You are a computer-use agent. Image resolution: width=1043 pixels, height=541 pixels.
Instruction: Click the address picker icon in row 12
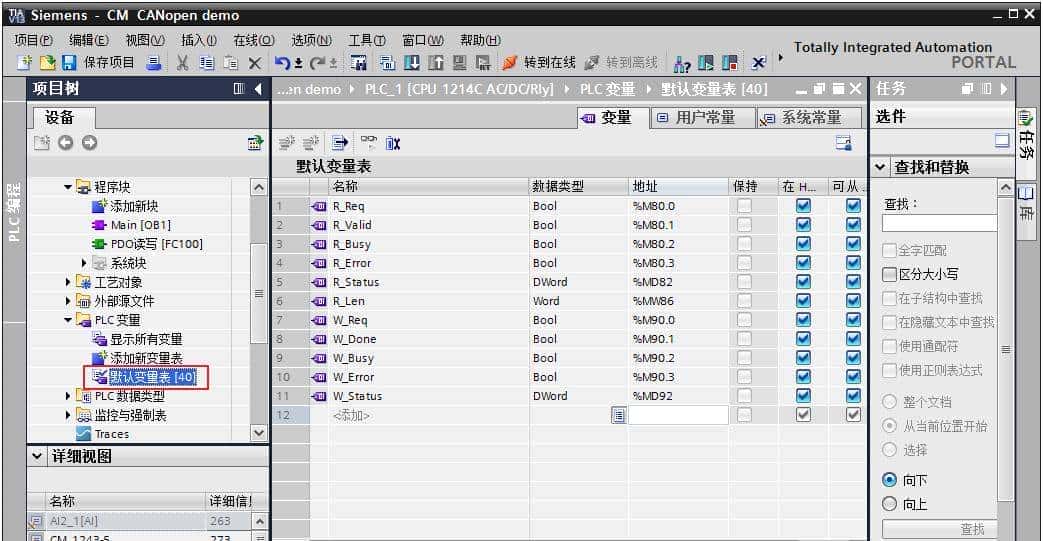click(x=619, y=415)
